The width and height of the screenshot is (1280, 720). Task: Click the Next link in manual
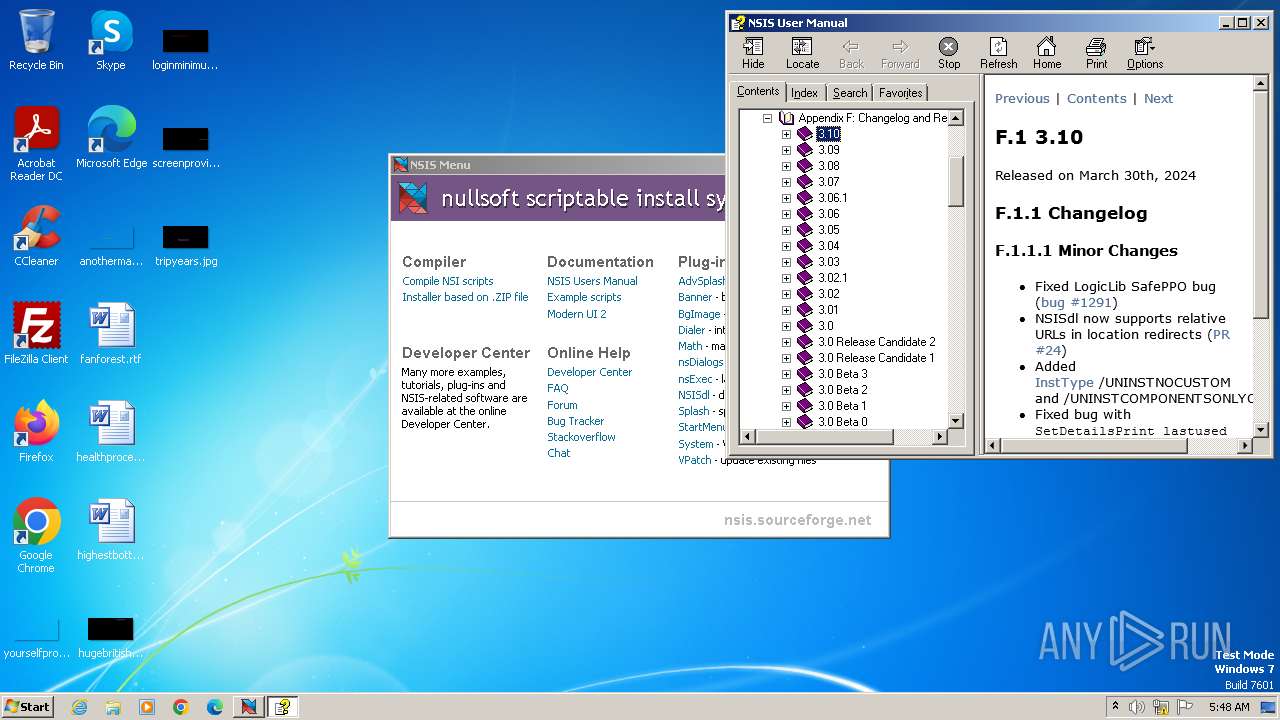1158,98
